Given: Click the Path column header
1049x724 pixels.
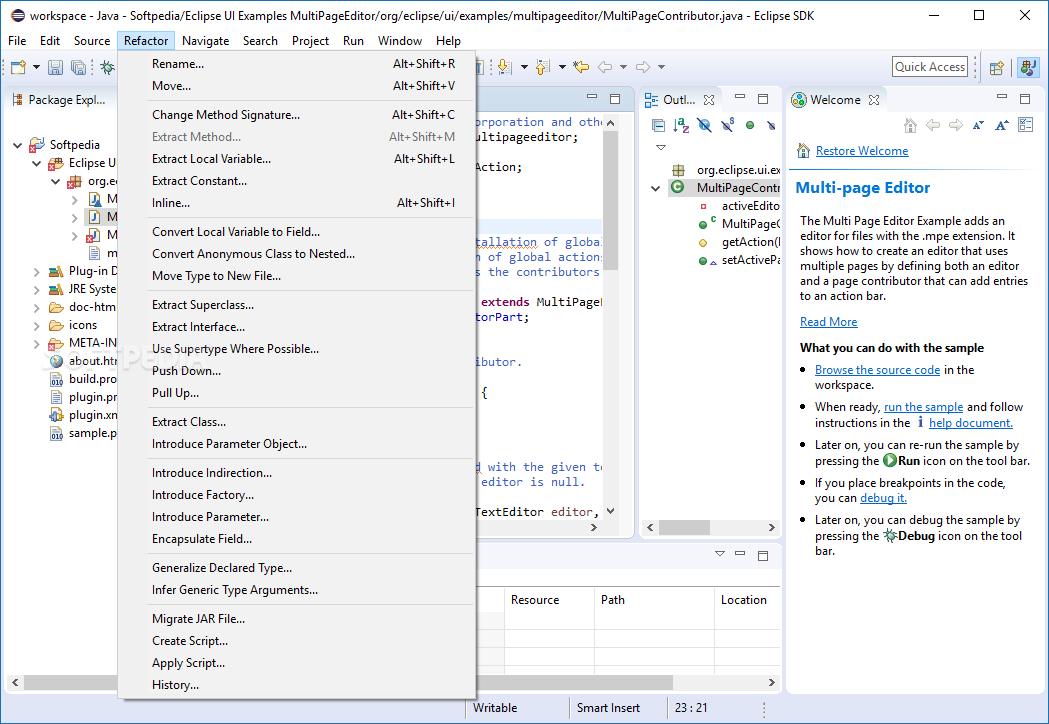Looking at the screenshot, I should point(654,600).
